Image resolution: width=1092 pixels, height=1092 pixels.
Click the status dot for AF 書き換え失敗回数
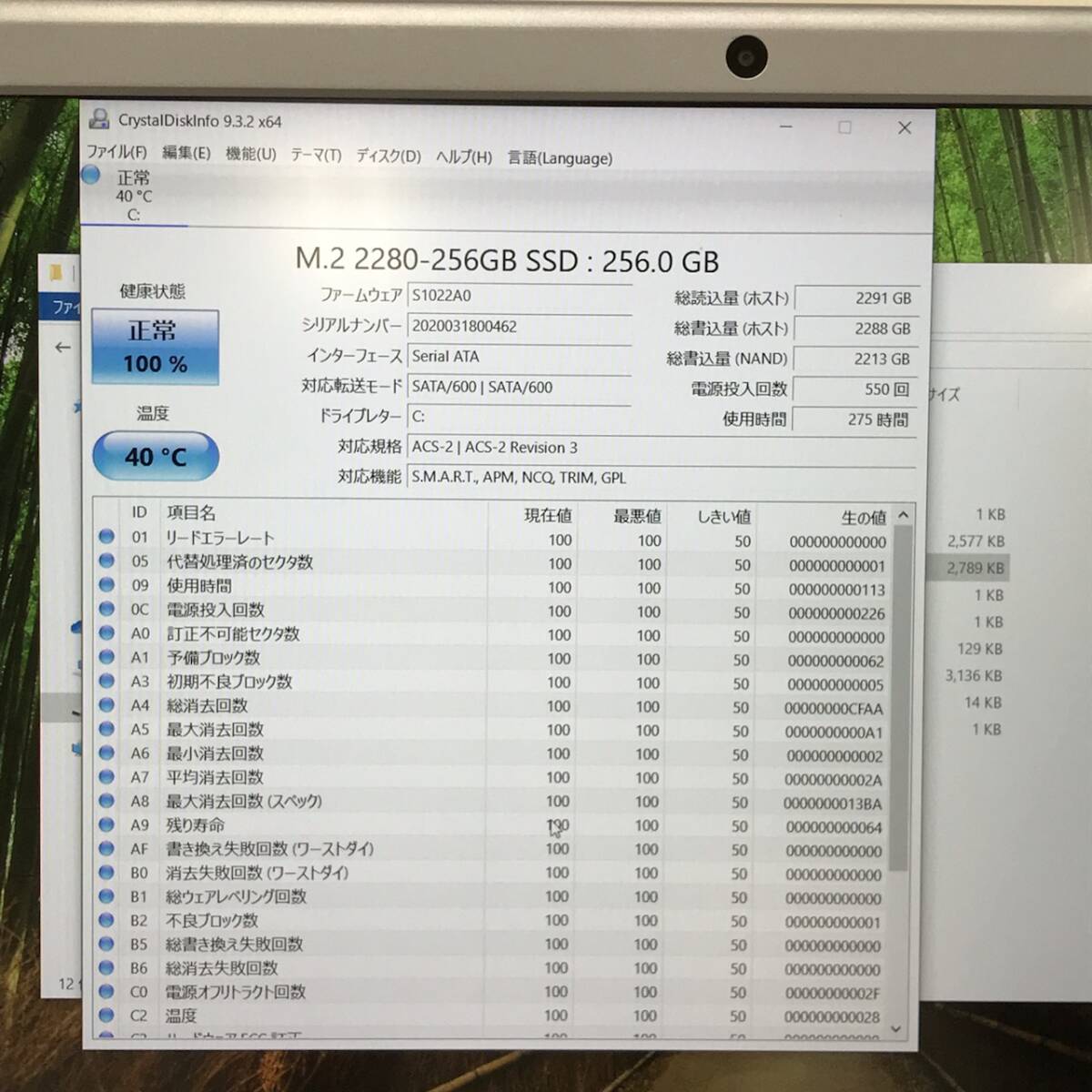[106, 848]
